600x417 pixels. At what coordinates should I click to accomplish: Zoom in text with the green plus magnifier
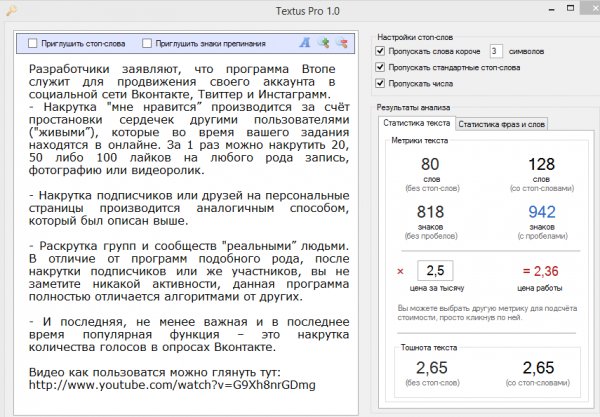pyautogui.click(x=324, y=42)
